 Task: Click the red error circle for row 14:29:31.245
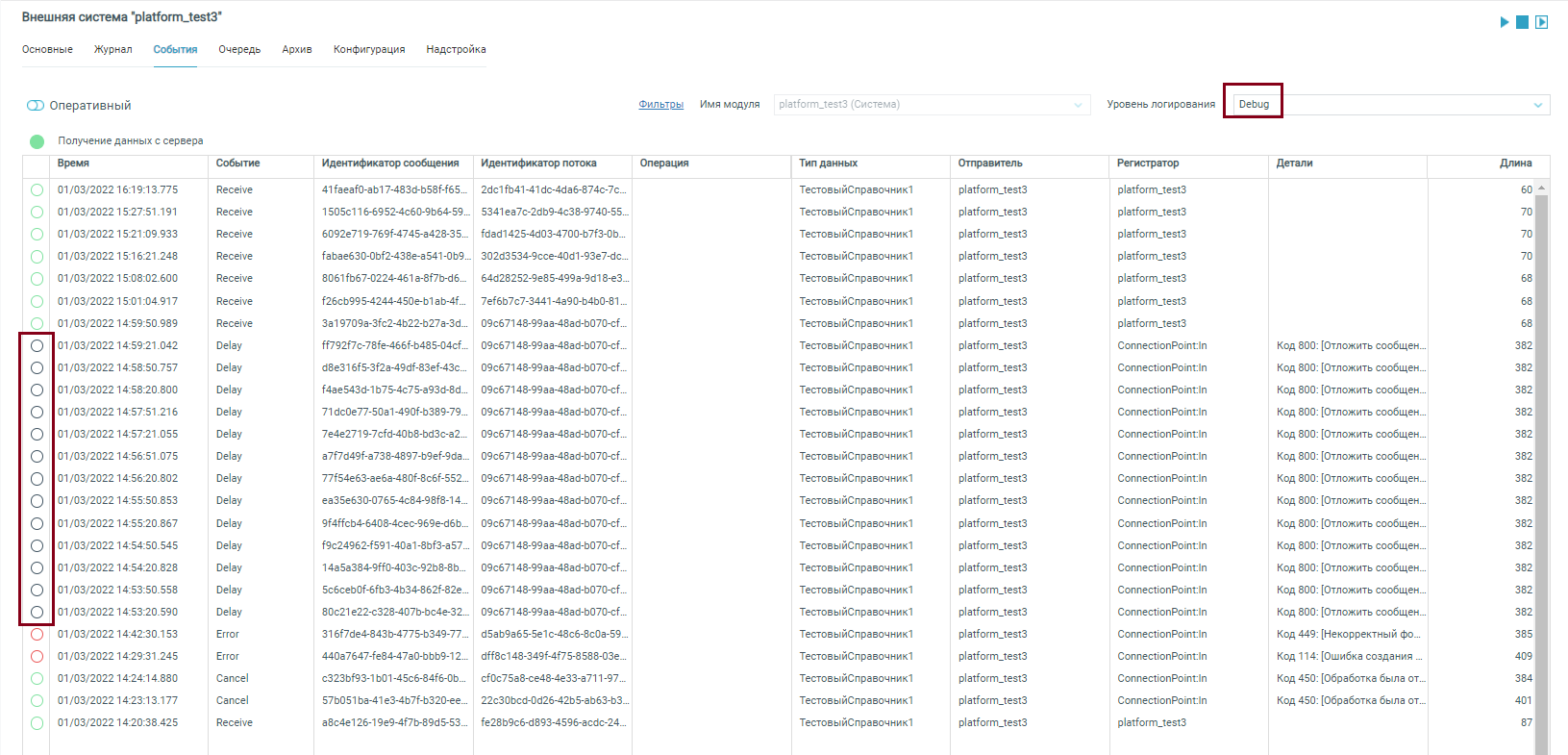[x=37, y=657]
